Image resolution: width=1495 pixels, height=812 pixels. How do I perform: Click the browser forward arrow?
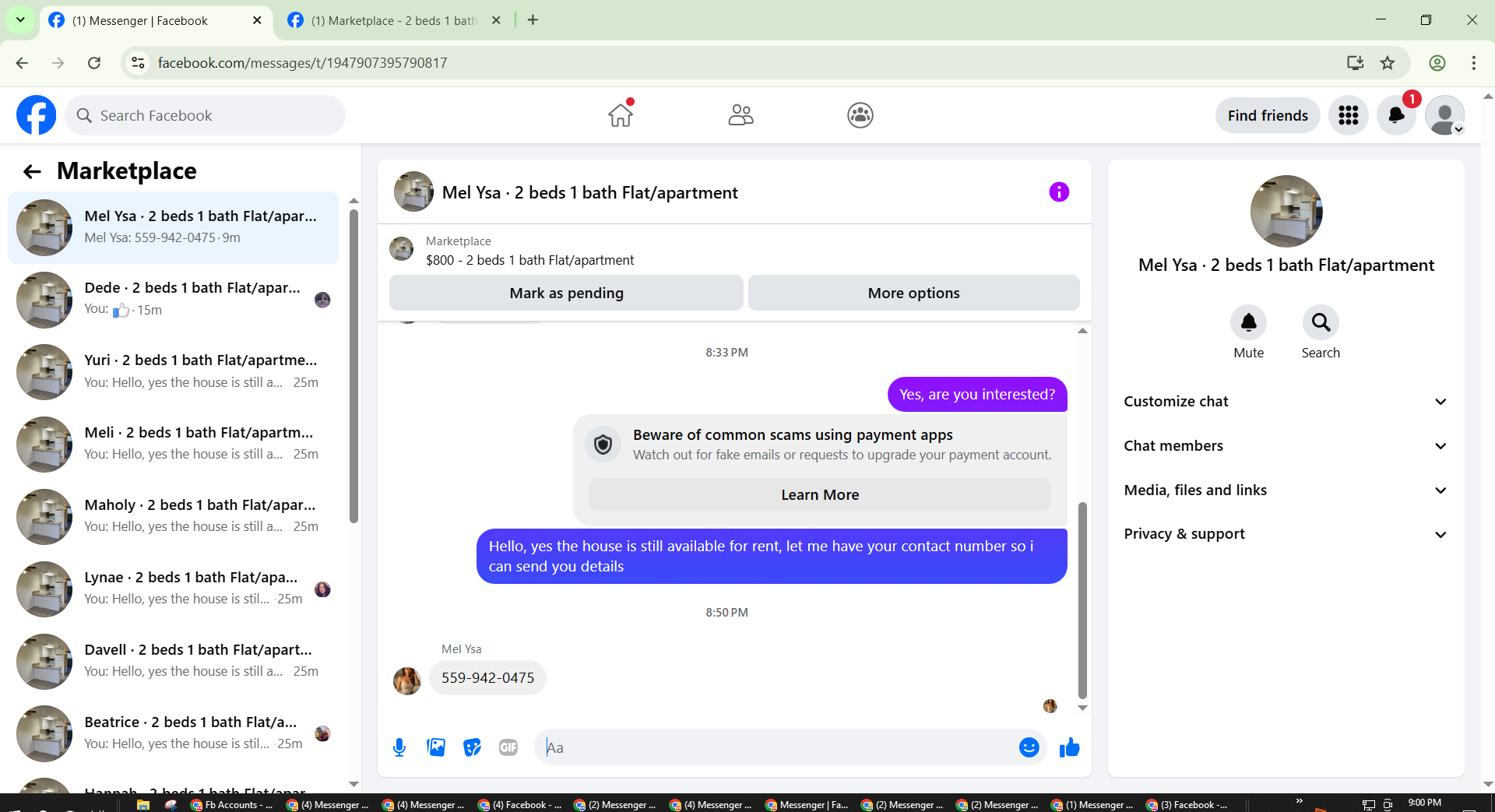click(x=58, y=63)
